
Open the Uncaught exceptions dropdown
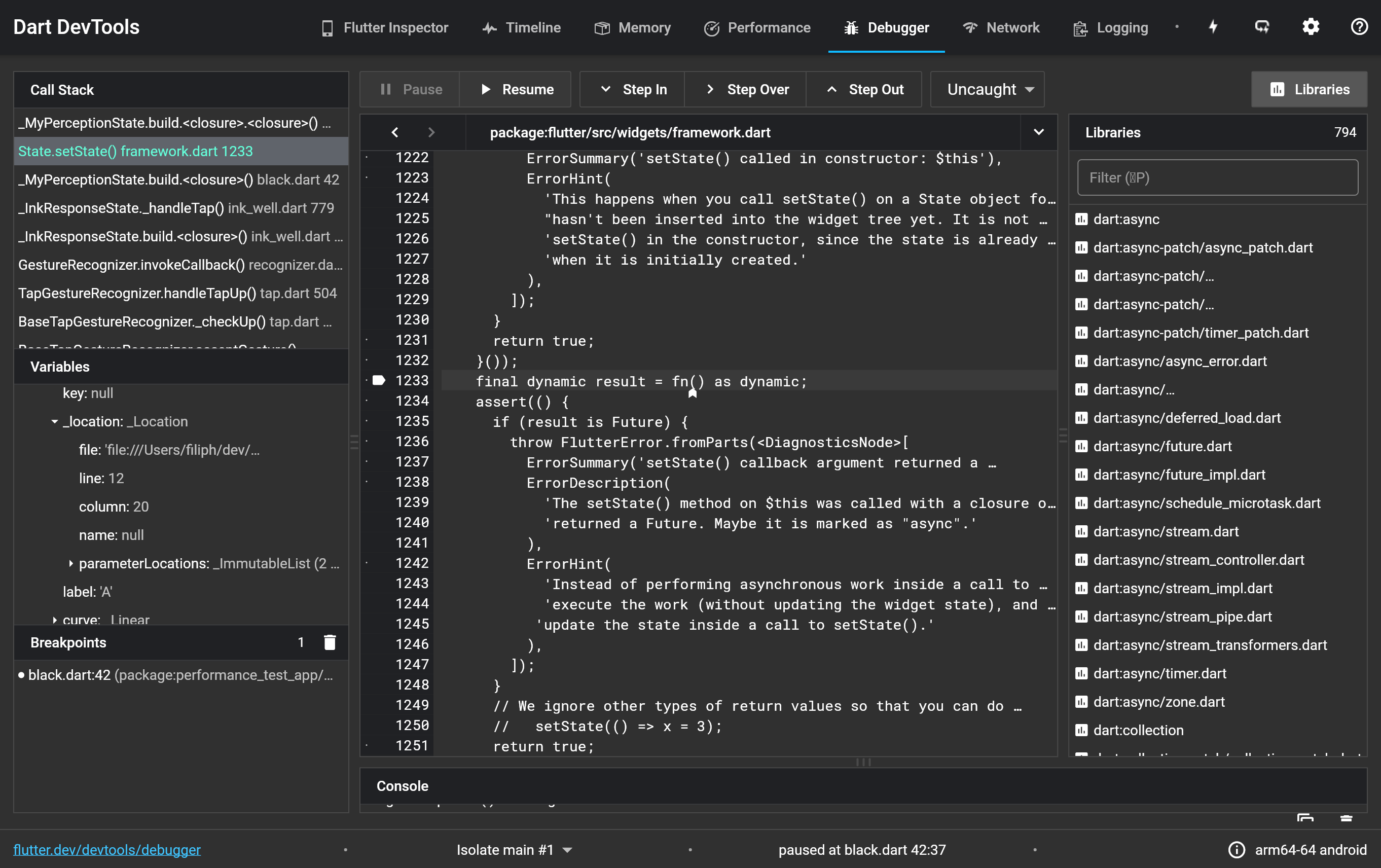coord(988,90)
